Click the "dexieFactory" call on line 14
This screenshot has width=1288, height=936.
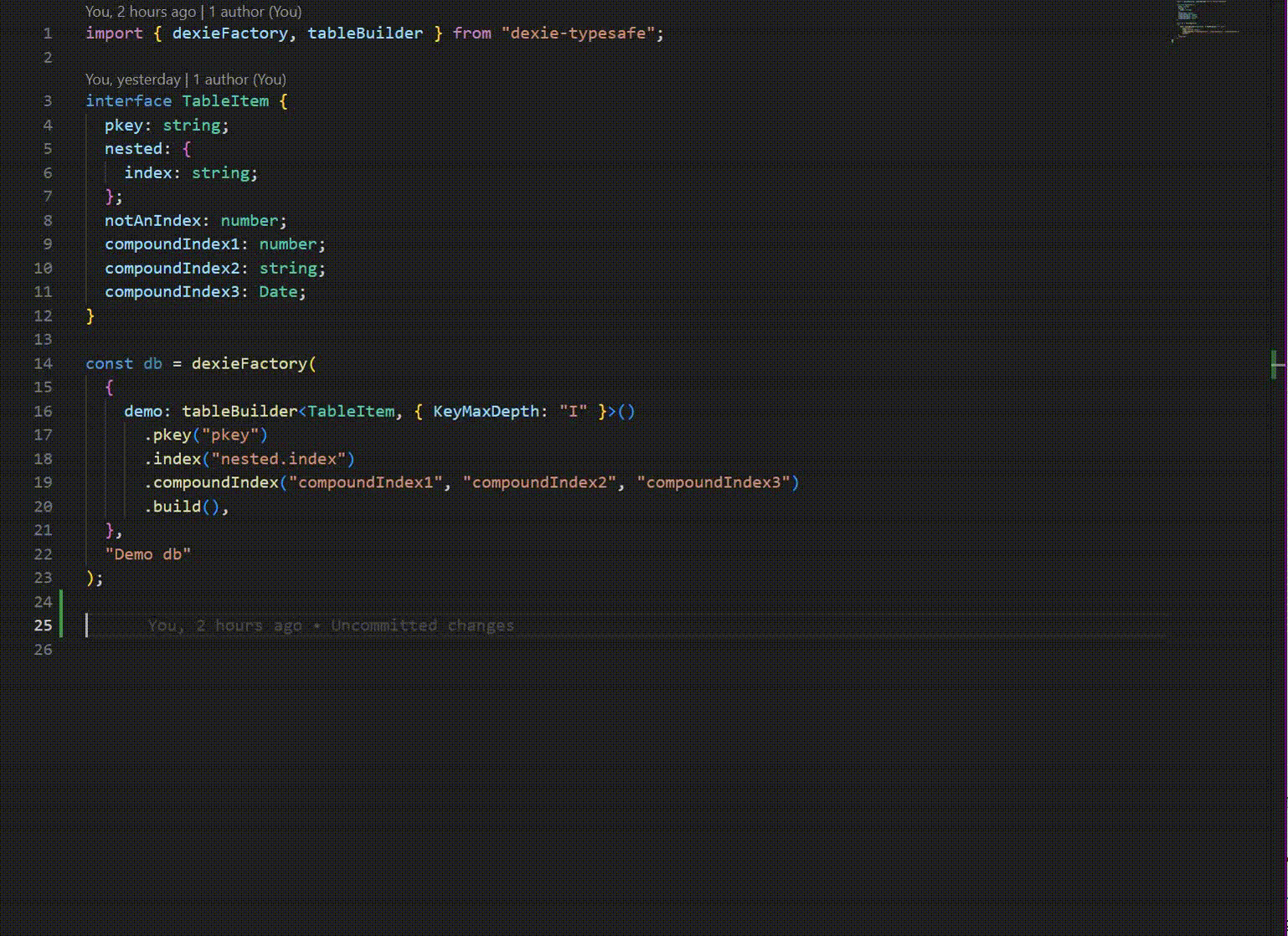[250, 364]
